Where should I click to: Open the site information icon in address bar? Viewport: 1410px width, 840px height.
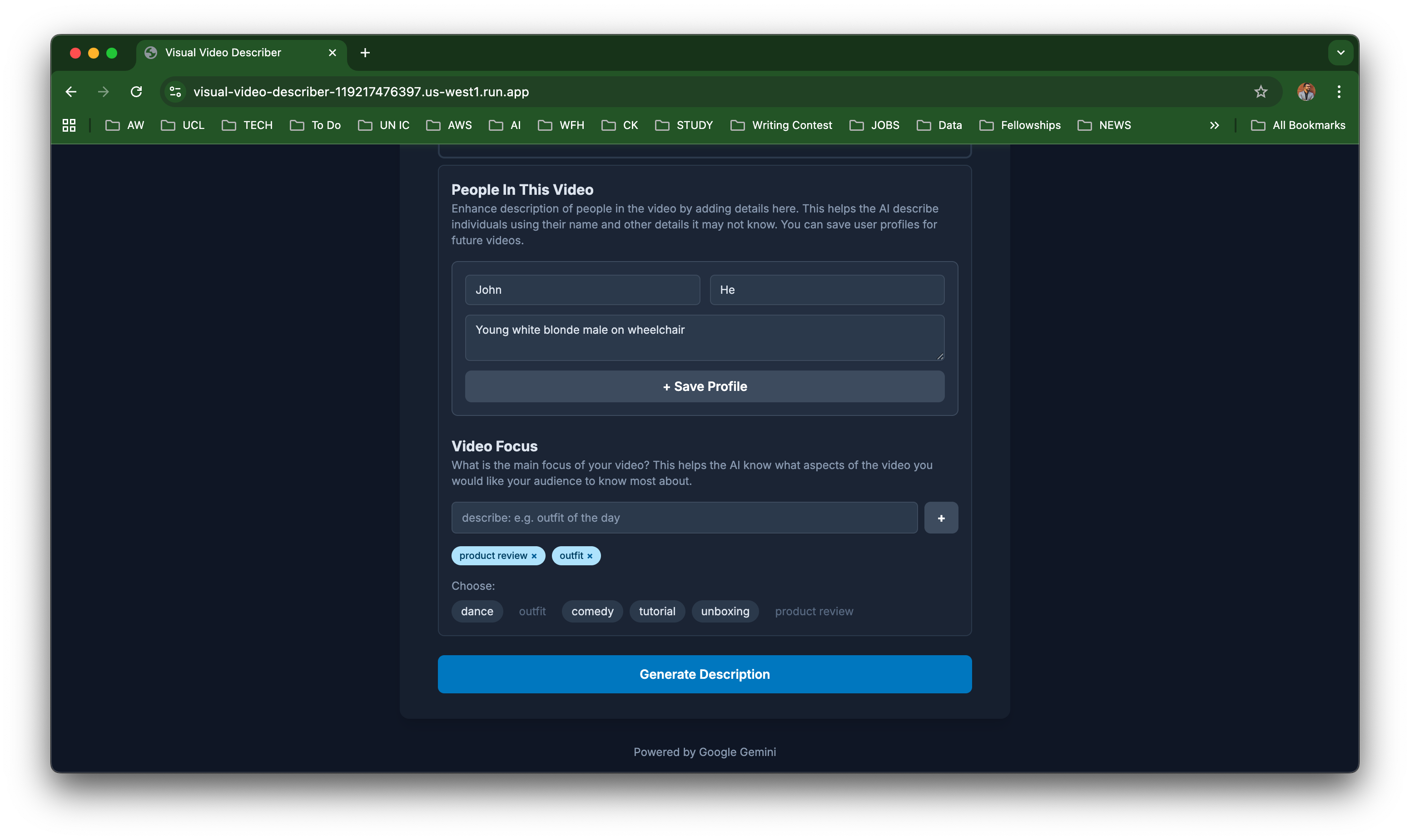[175, 92]
